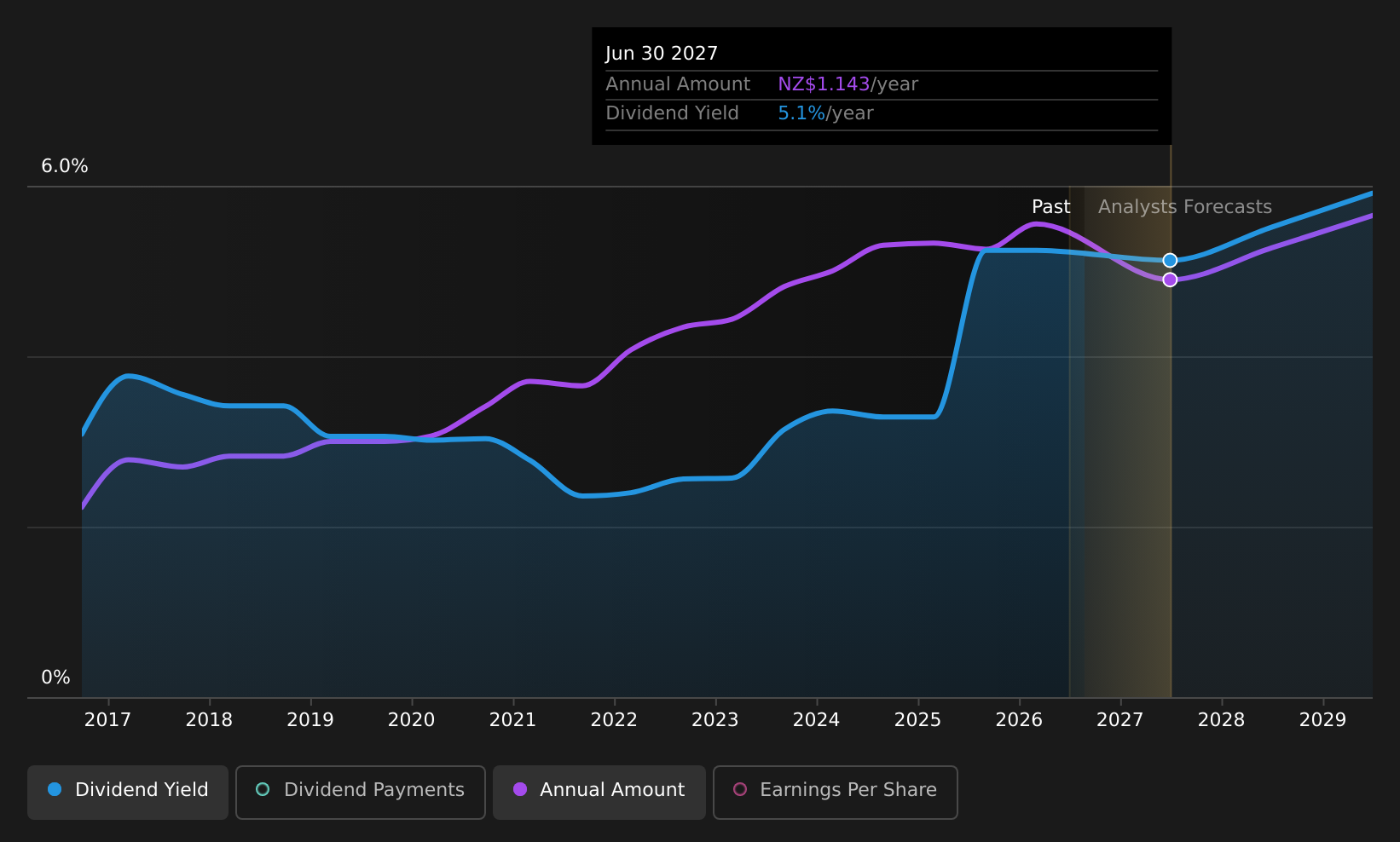Click the 2028 x-axis label
This screenshot has height=842, width=1400.
[x=1221, y=720]
